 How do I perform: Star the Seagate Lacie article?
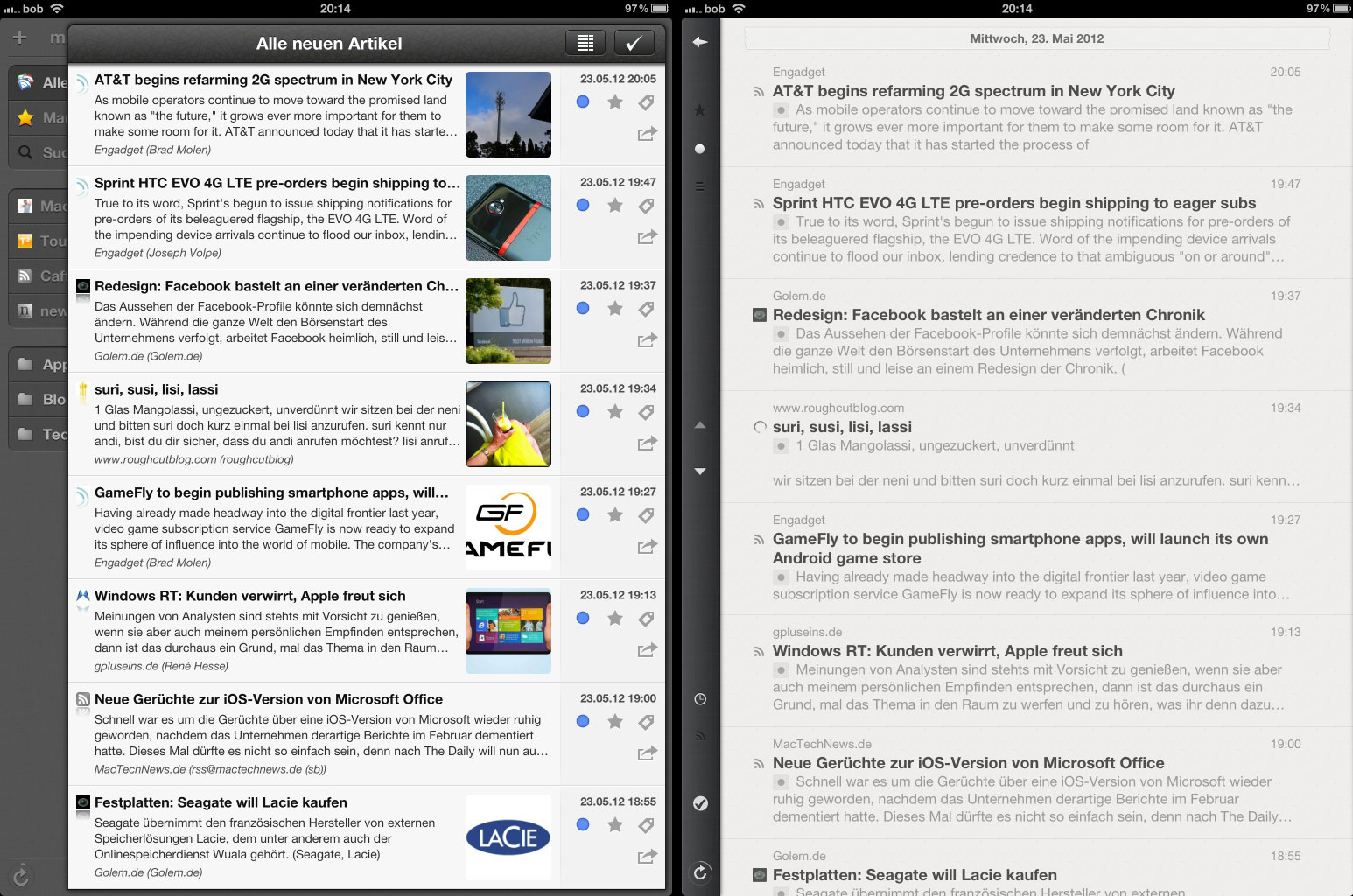[x=615, y=825]
